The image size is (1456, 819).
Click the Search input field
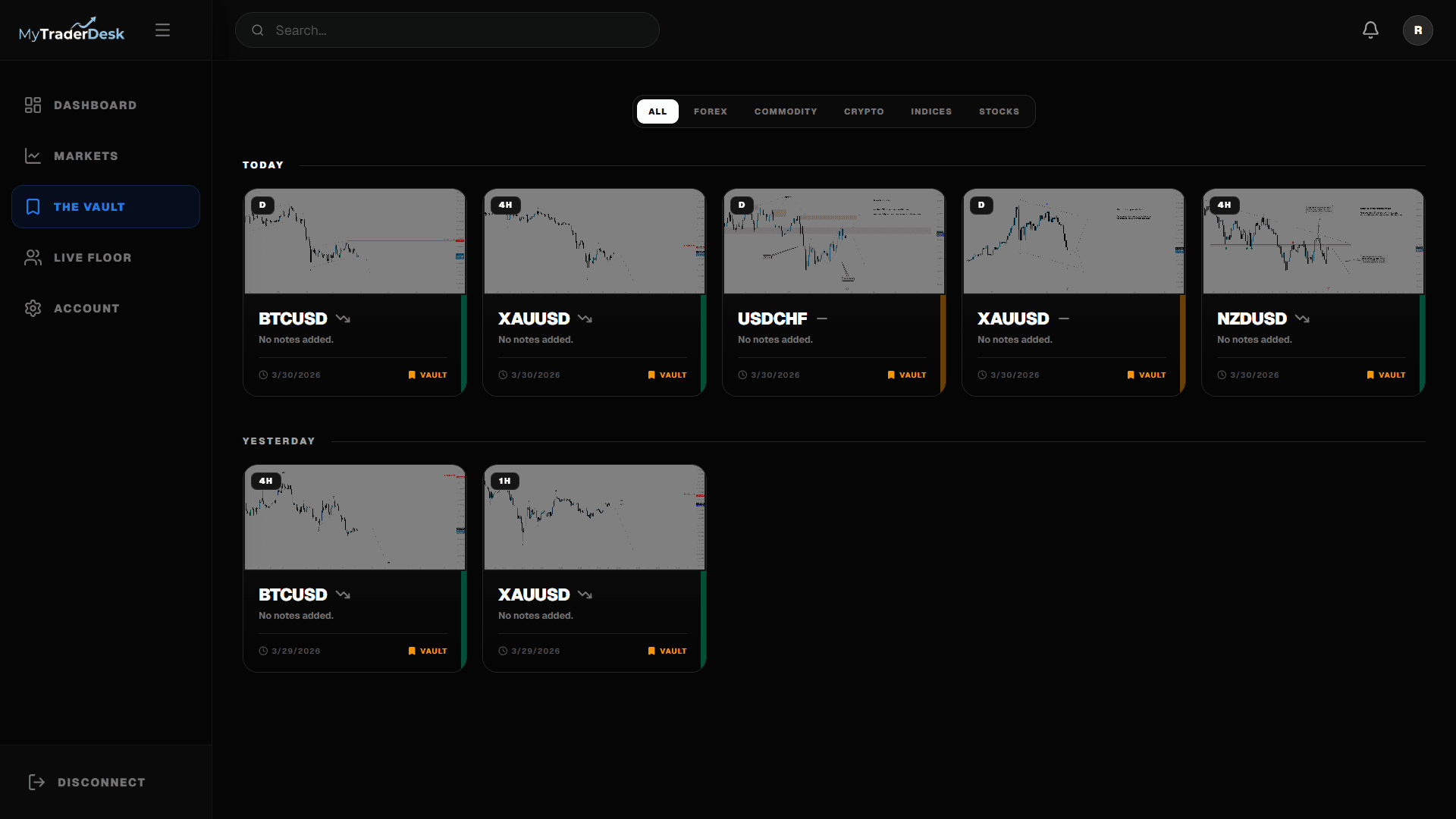click(x=447, y=30)
